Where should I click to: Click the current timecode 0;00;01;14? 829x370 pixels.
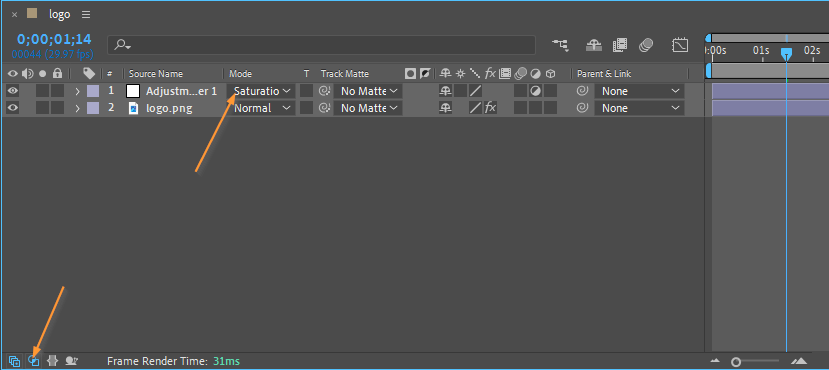tap(54, 39)
